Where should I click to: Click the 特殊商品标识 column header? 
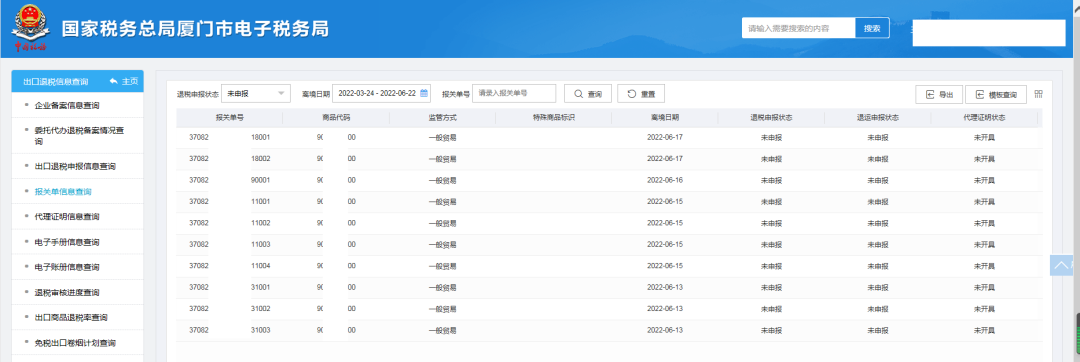pos(553,118)
